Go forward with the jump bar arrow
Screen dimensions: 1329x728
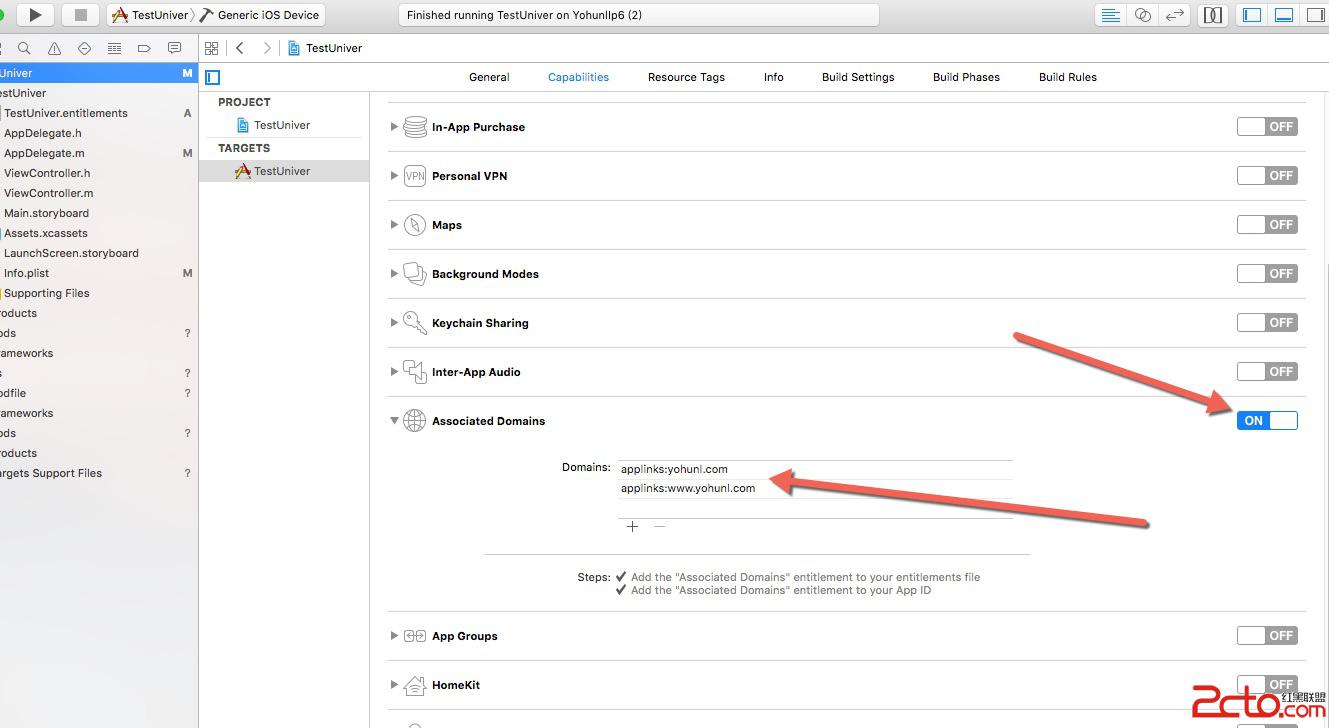267,48
